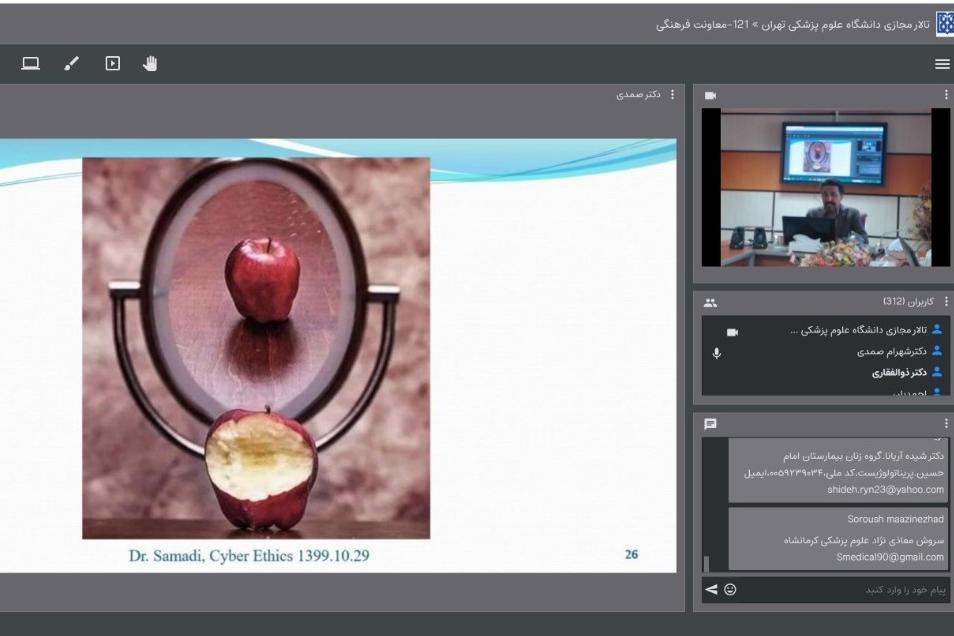Open the hamburger main menu
The image size is (954, 636).
941,64
